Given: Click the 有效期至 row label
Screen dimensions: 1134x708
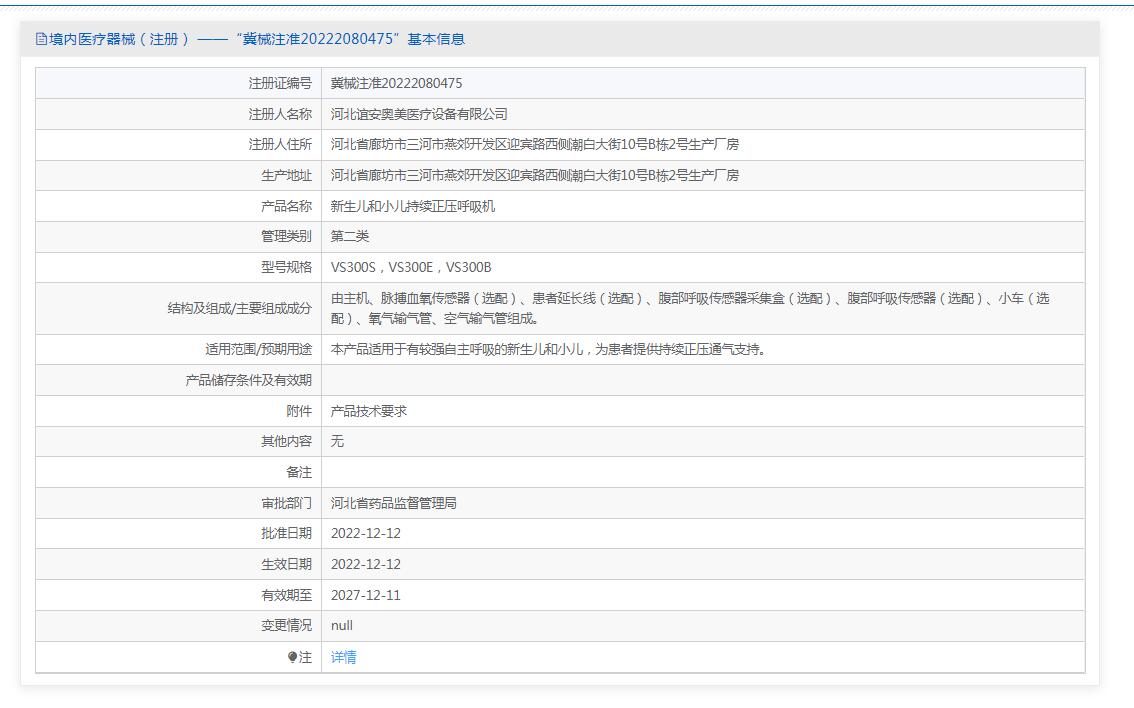Looking at the screenshot, I should (286, 595).
